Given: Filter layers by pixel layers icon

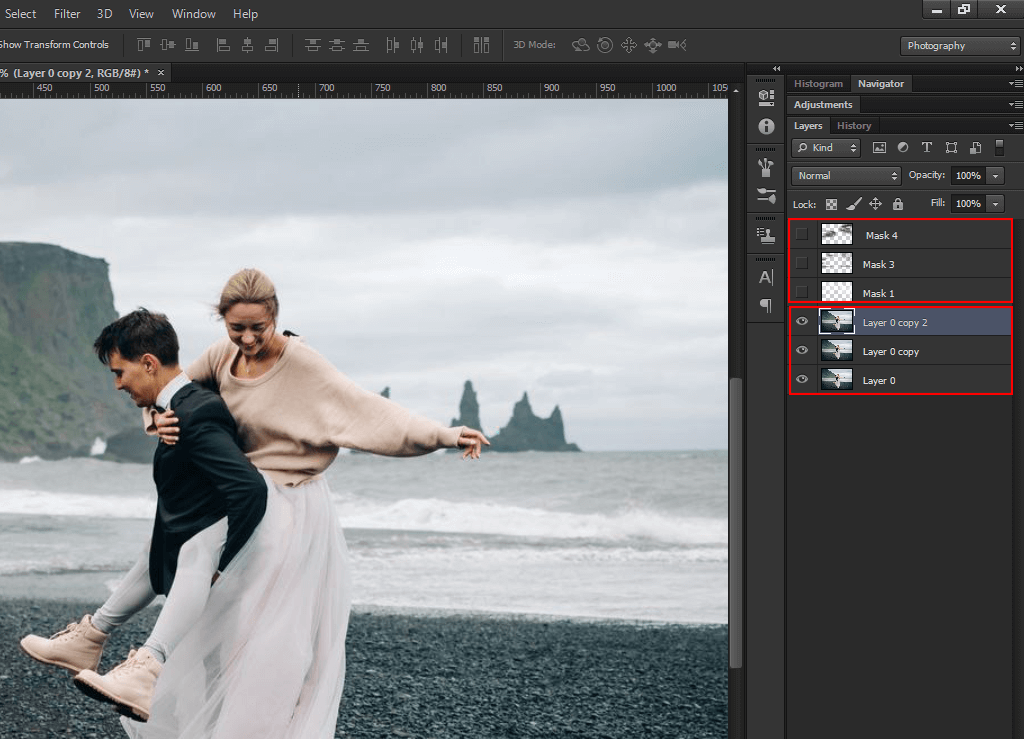Looking at the screenshot, I should (x=880, y=148).
